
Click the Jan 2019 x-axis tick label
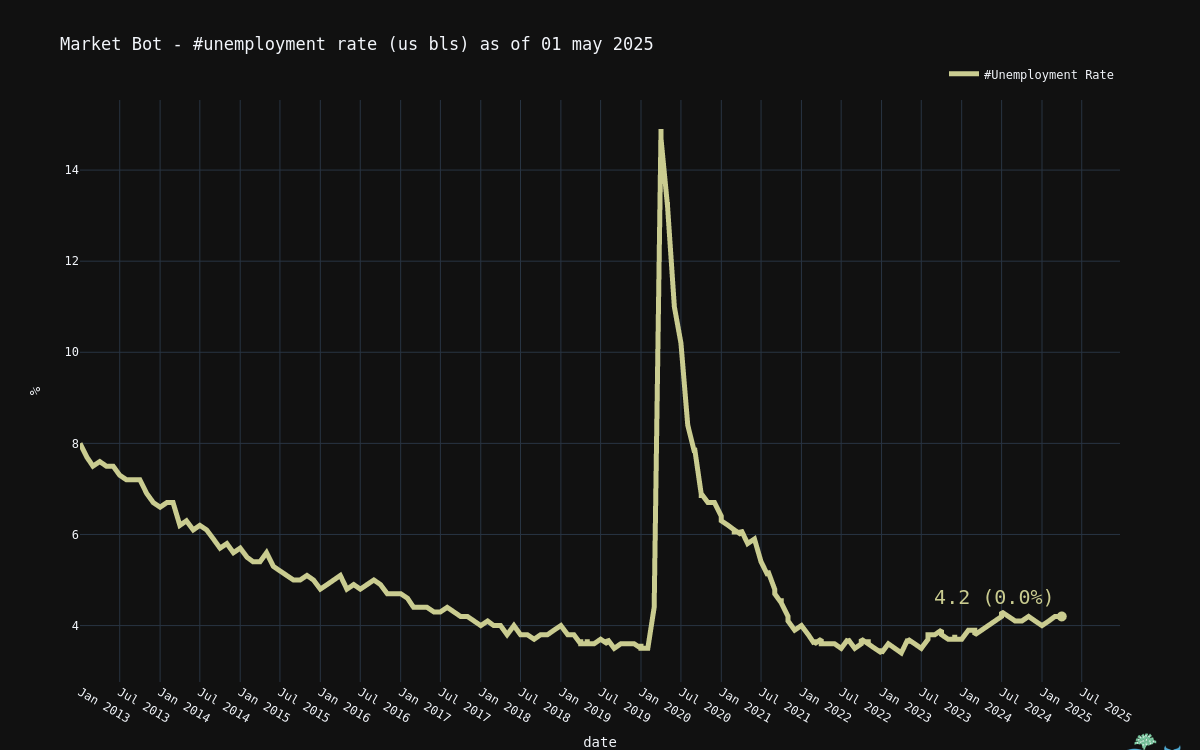click(584, 705)
